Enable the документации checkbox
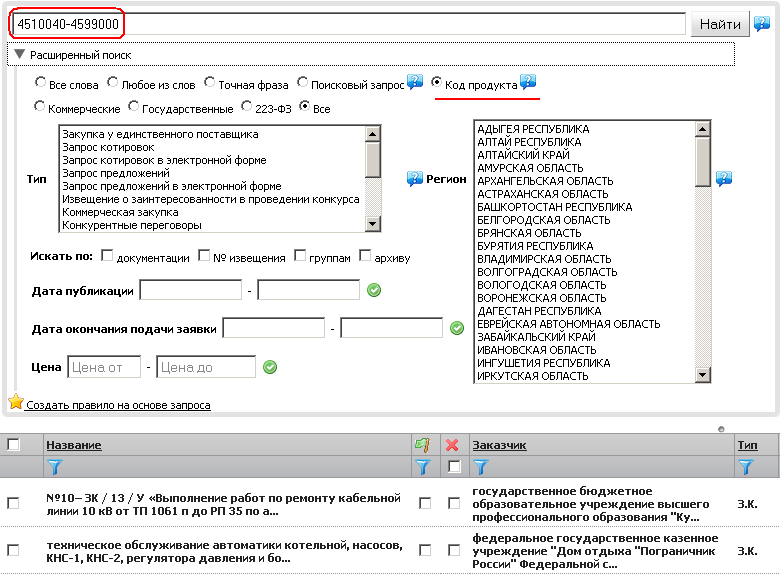 108,256
